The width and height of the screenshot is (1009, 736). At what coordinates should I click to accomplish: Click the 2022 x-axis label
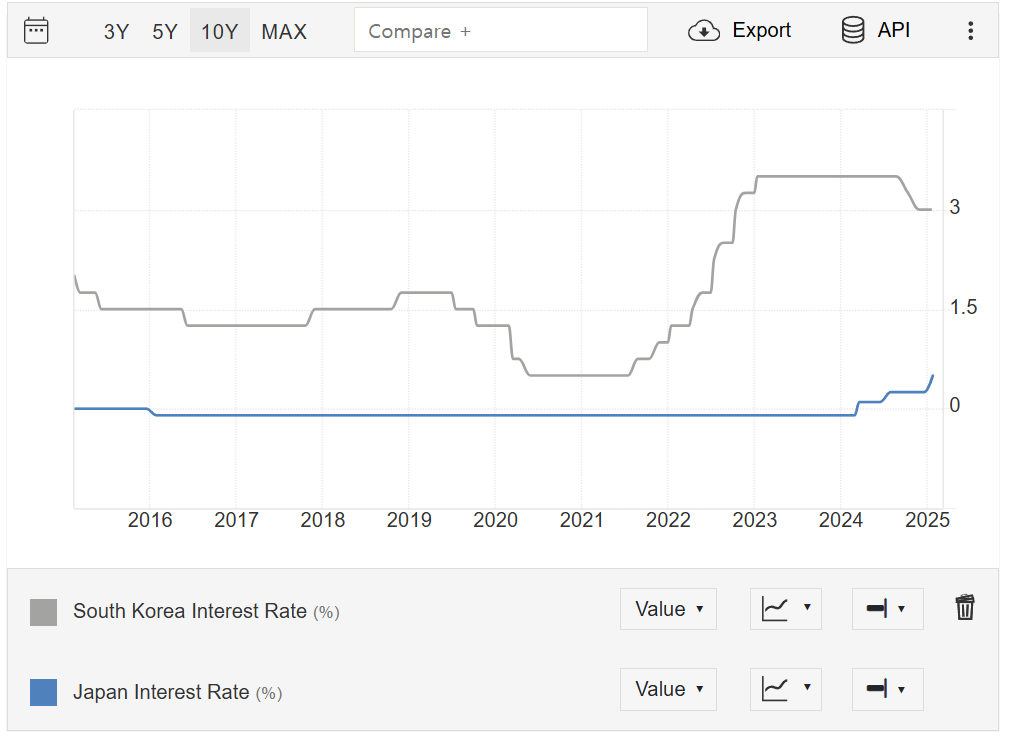pos(668,520)
